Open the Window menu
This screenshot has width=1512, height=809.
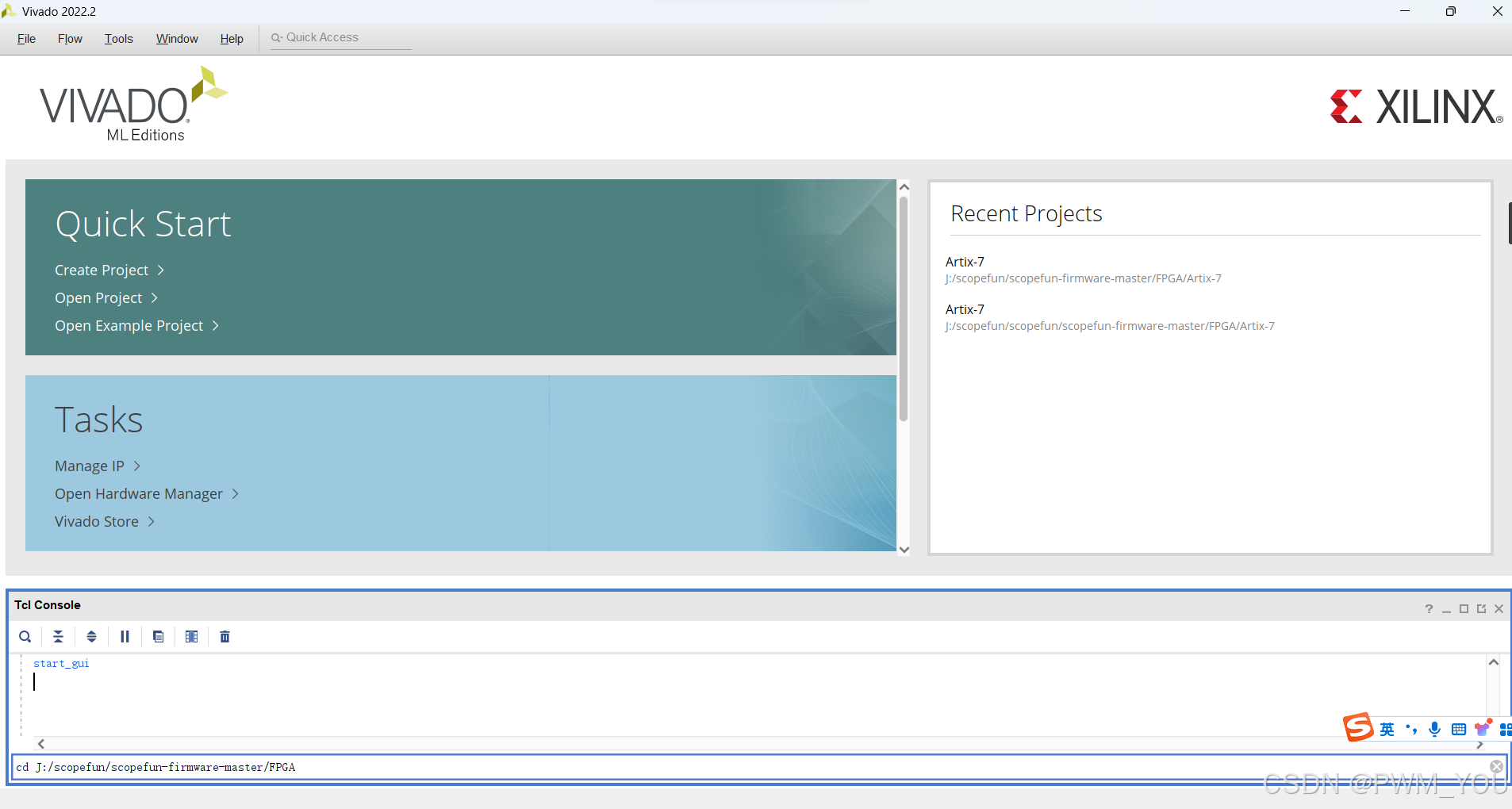click(177, 38)
